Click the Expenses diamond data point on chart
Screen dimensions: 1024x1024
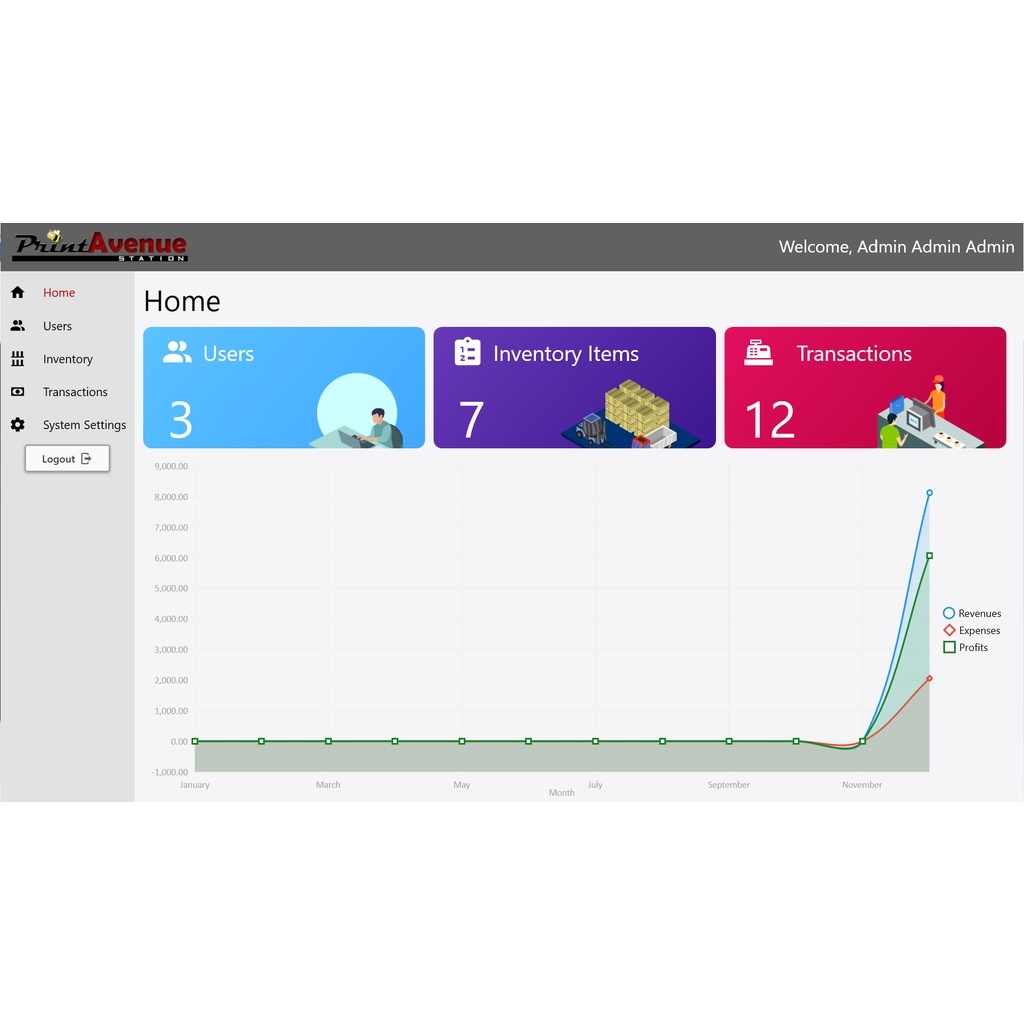[929, 678]
